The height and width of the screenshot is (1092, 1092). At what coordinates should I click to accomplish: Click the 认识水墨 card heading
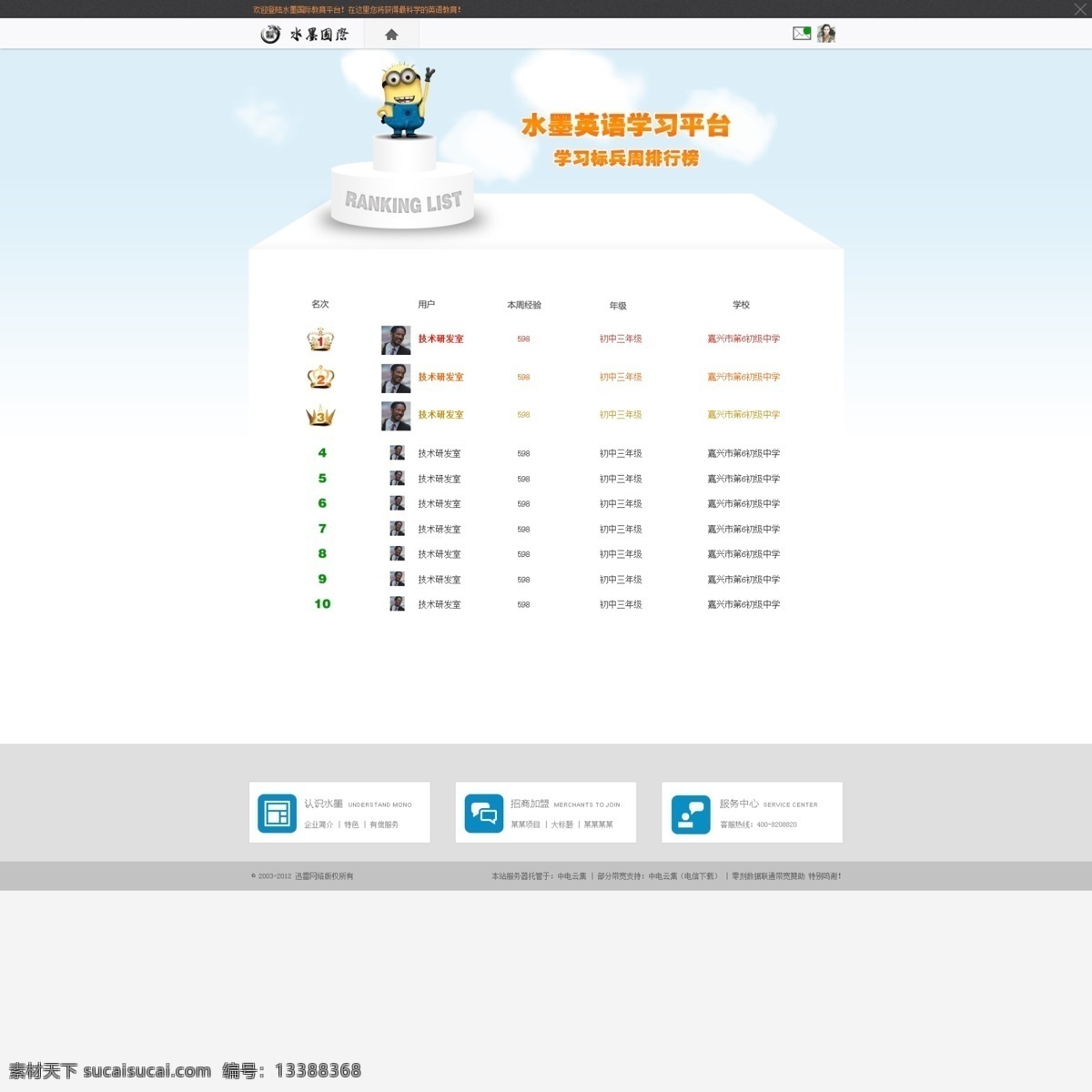323,804
